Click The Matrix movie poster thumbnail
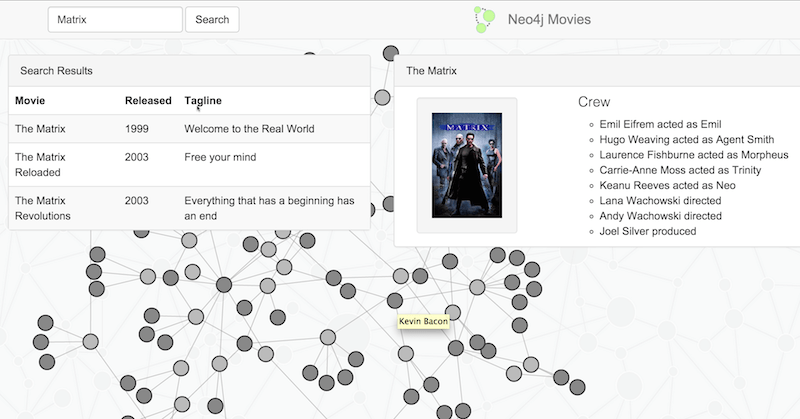 [x=466, y=165]
